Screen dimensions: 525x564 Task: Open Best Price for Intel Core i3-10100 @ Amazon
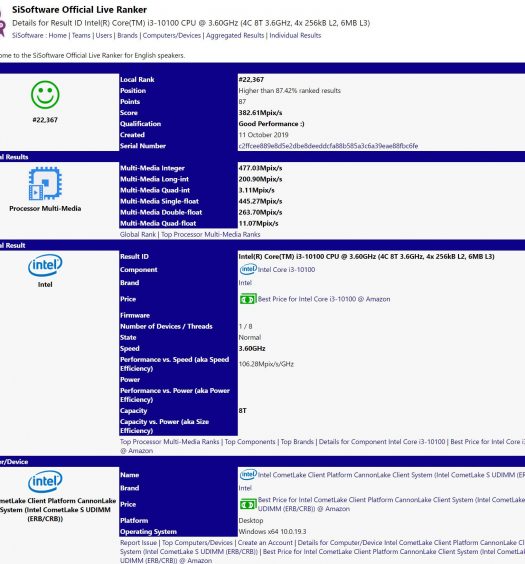(x=324, y=299)
